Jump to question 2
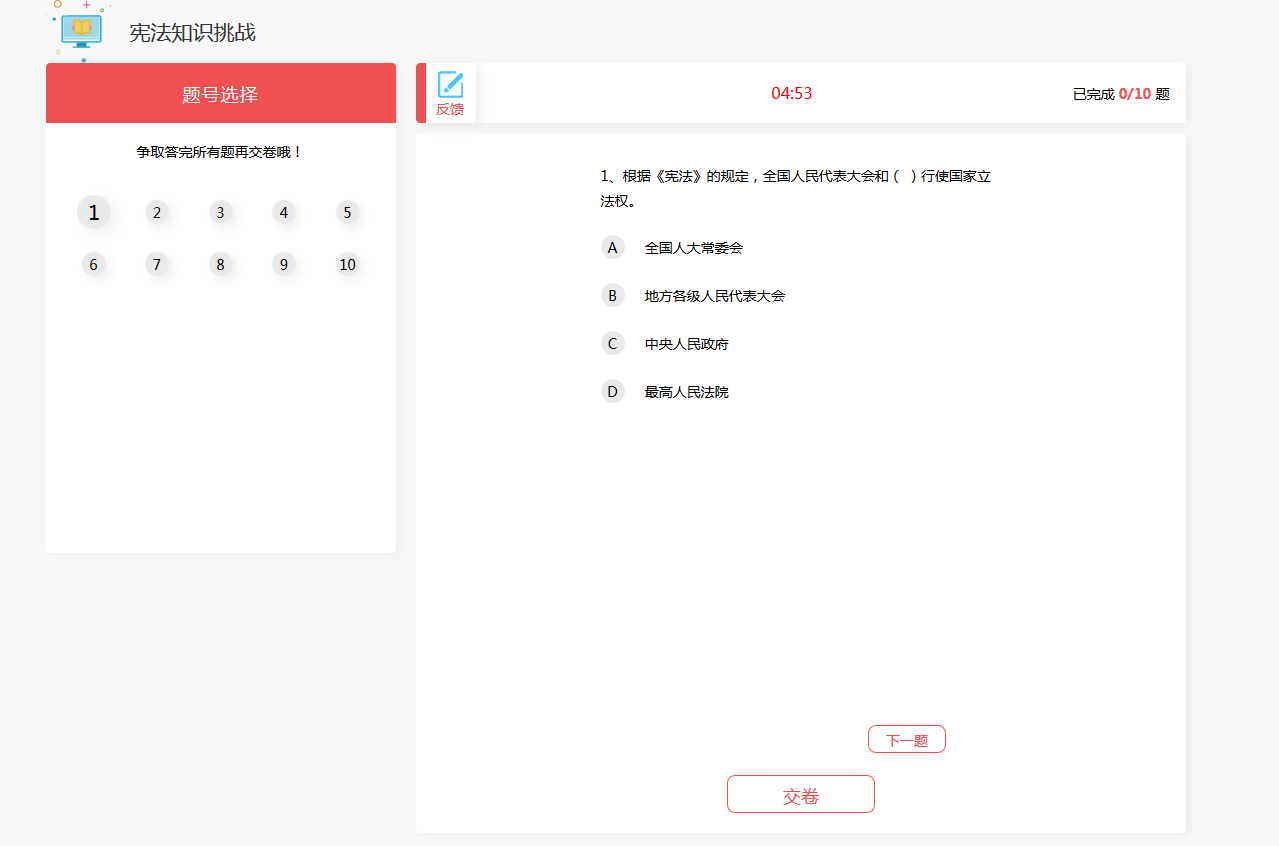The image size is (1279, 846). tap(157, 212)
